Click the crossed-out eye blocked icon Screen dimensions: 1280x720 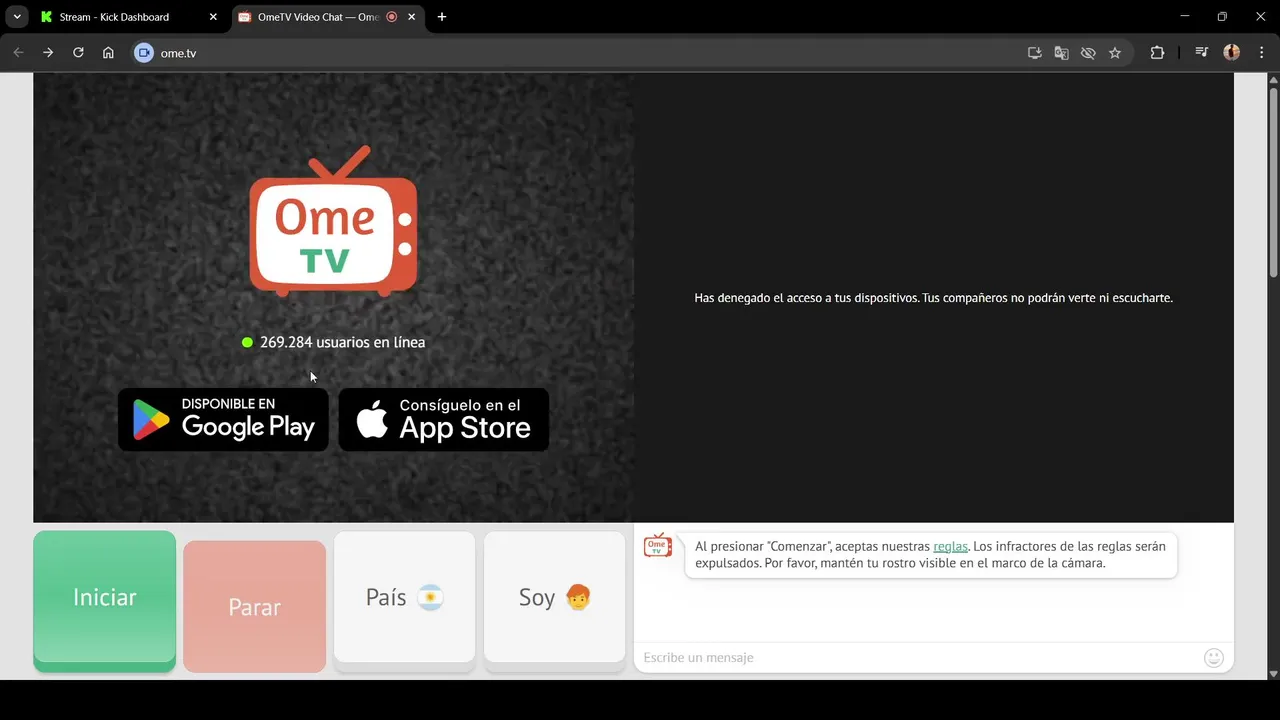point(1088,53)
